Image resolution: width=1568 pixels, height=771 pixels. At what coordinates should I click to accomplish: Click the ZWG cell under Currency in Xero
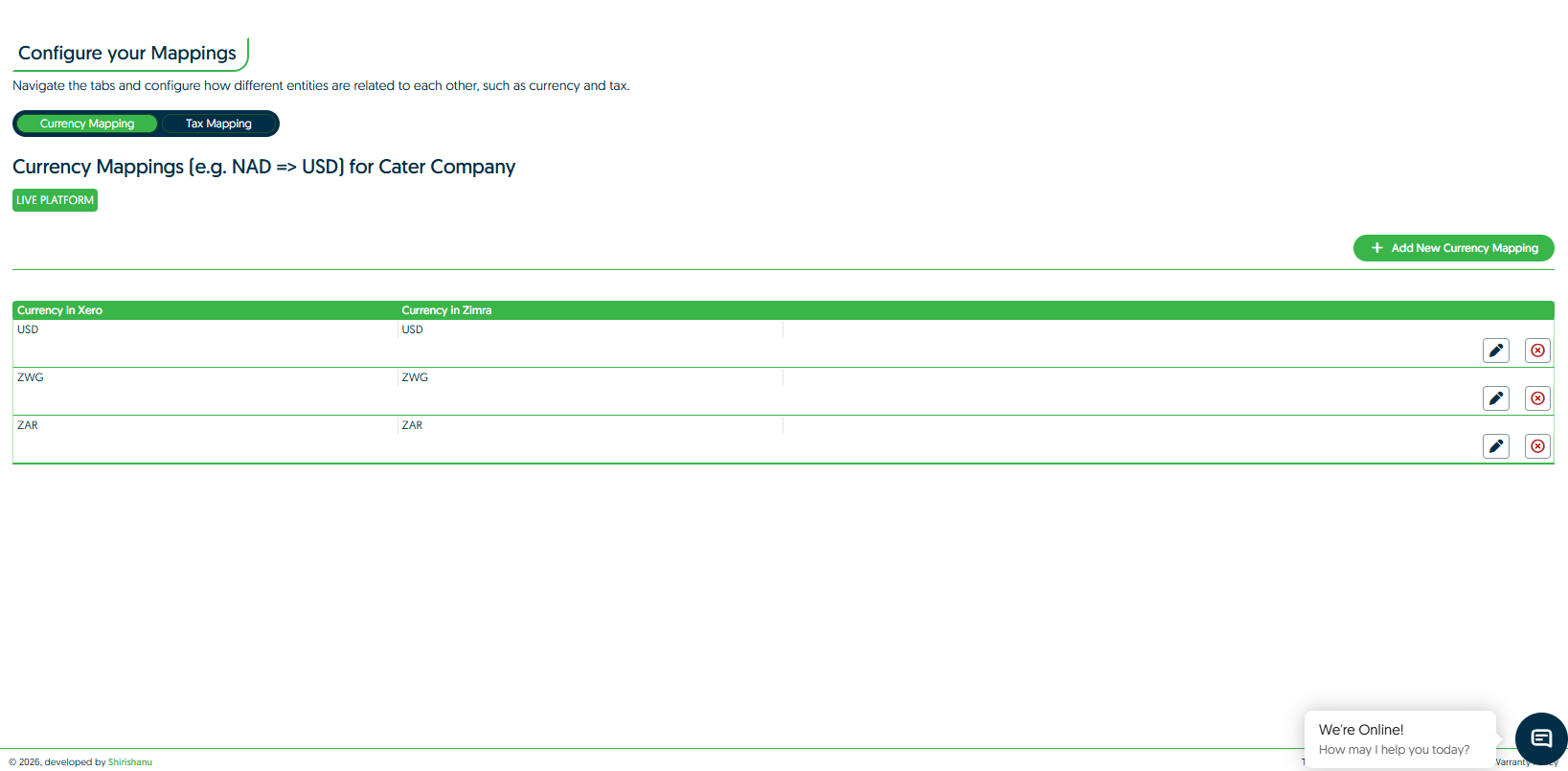point(31,377)
